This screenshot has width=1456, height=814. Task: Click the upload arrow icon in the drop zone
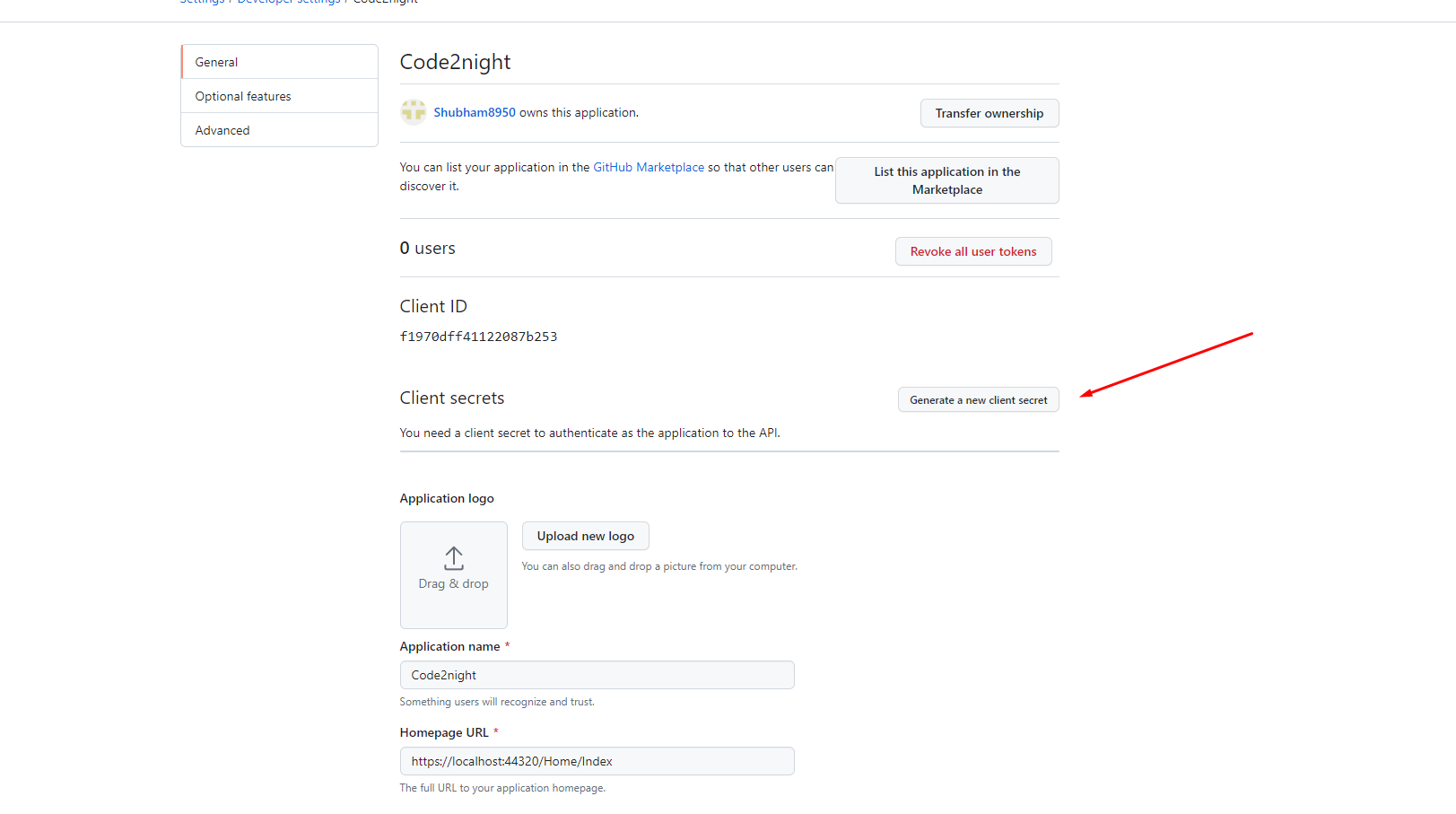point(454,558)
